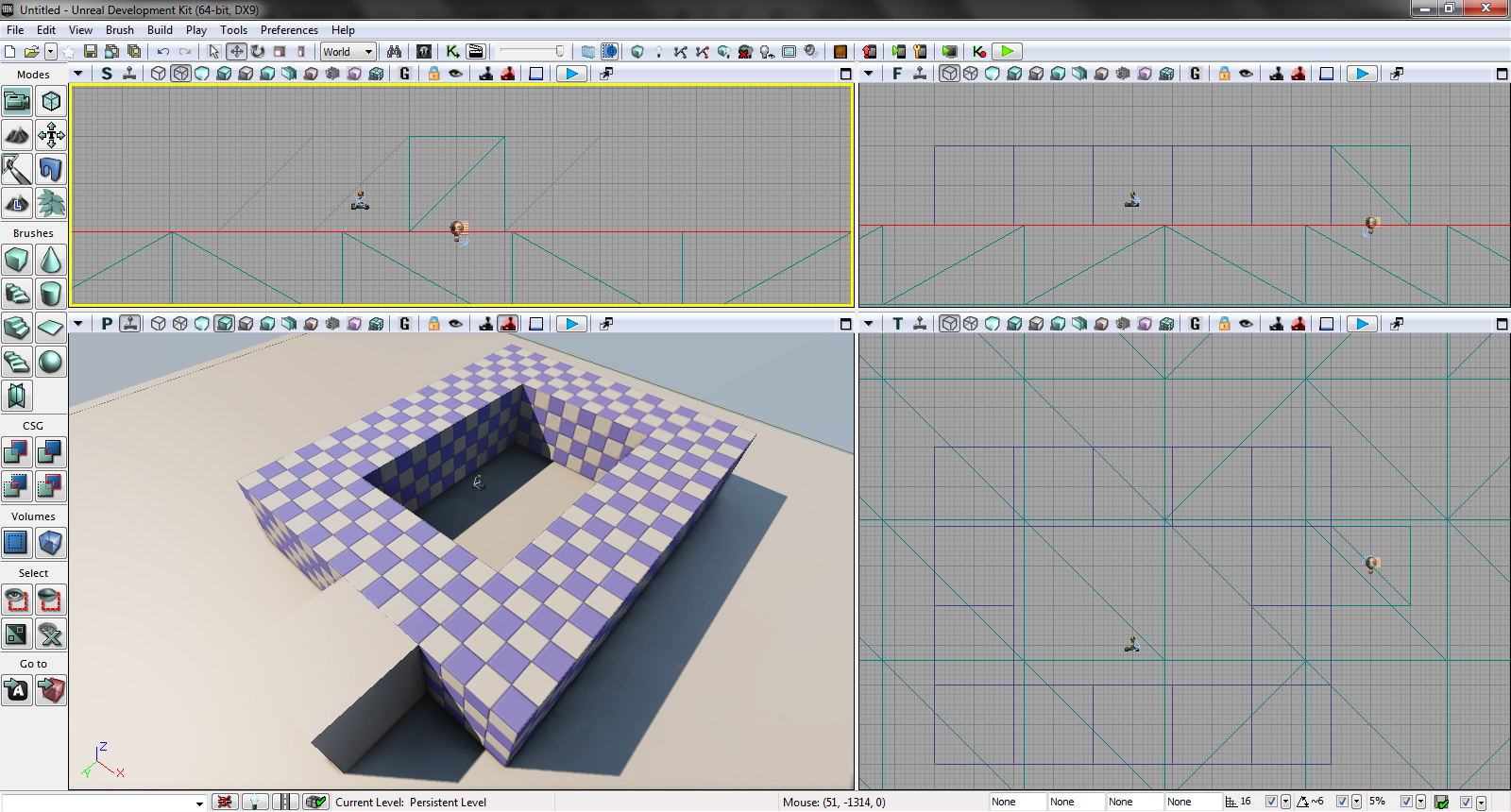1511x812 pixels.
Task: Click the first None field in status bar
Action: click(1016, 802)
